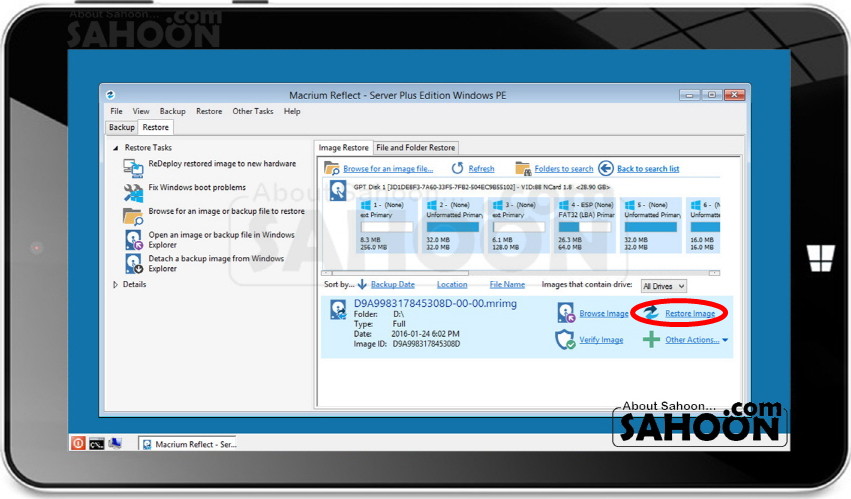Image resolution: width=851 pixels, height=499 pixels.
Task: Click the Fix Windows boot problems wrench icon
Action: coord(133,192)
